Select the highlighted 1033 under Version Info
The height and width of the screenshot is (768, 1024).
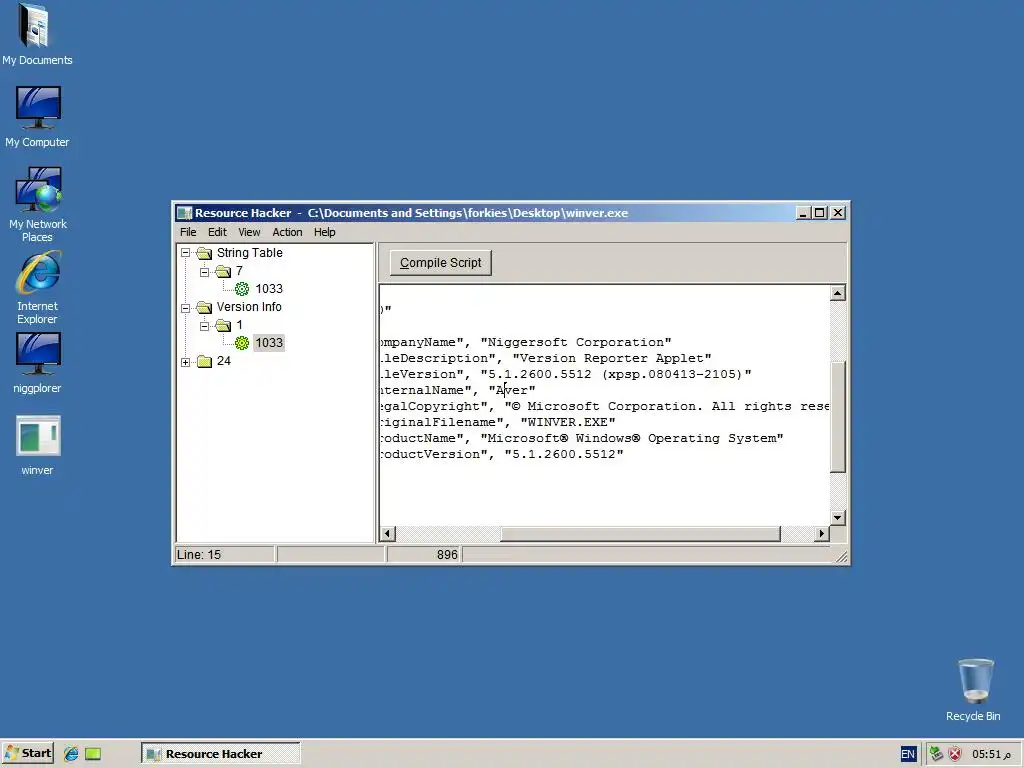pos(269,343)
